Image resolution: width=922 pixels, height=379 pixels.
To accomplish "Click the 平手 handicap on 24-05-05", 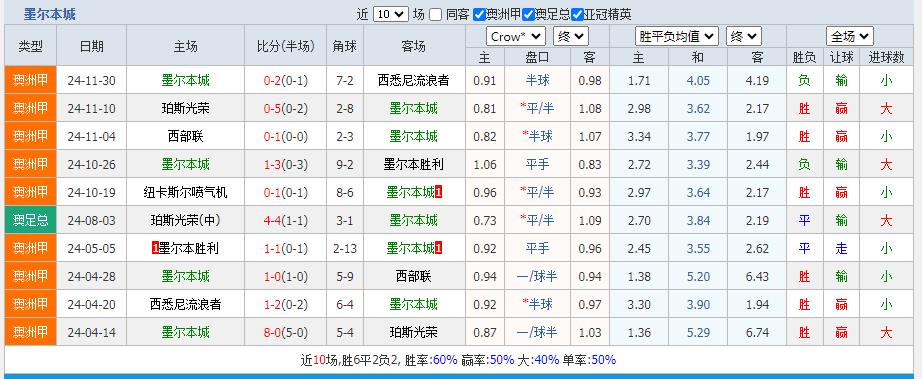I will 537,249.
